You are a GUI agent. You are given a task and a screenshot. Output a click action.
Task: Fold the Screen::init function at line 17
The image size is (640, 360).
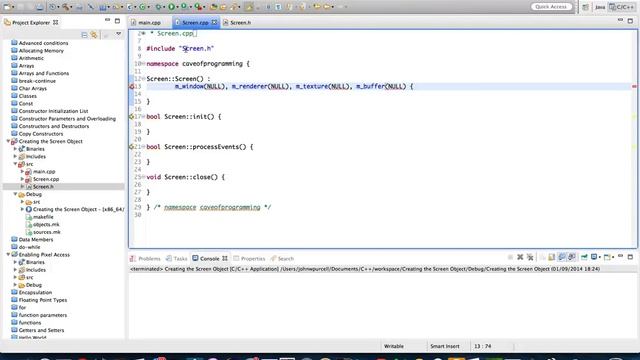tap(143, 117)
